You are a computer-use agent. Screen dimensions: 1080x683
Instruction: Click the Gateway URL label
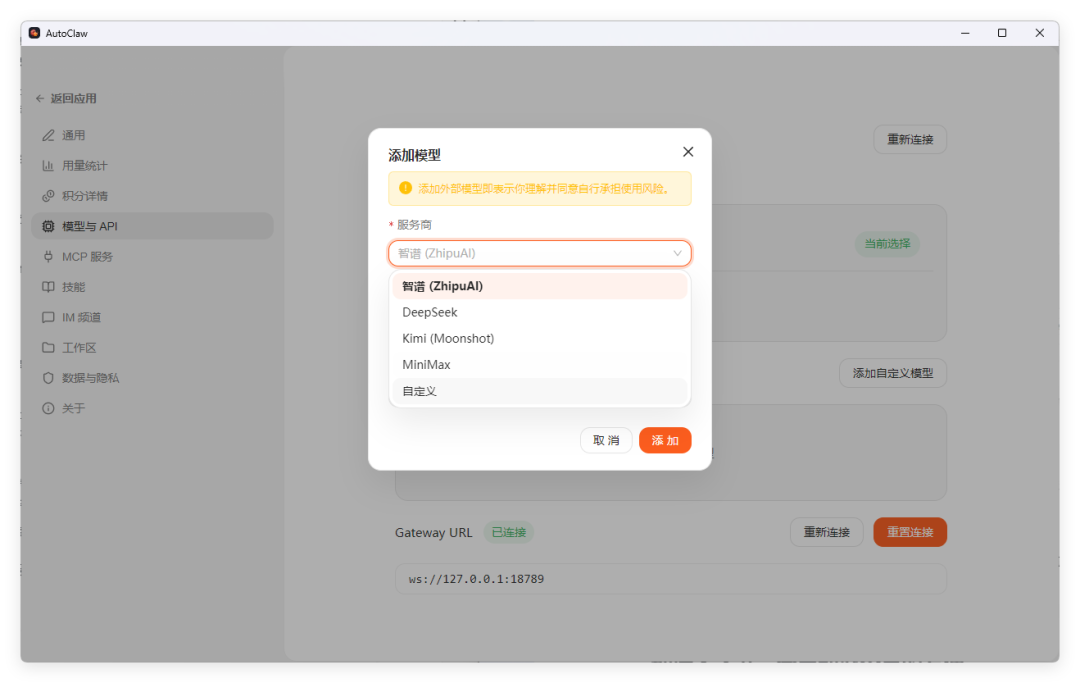[433, 532]
